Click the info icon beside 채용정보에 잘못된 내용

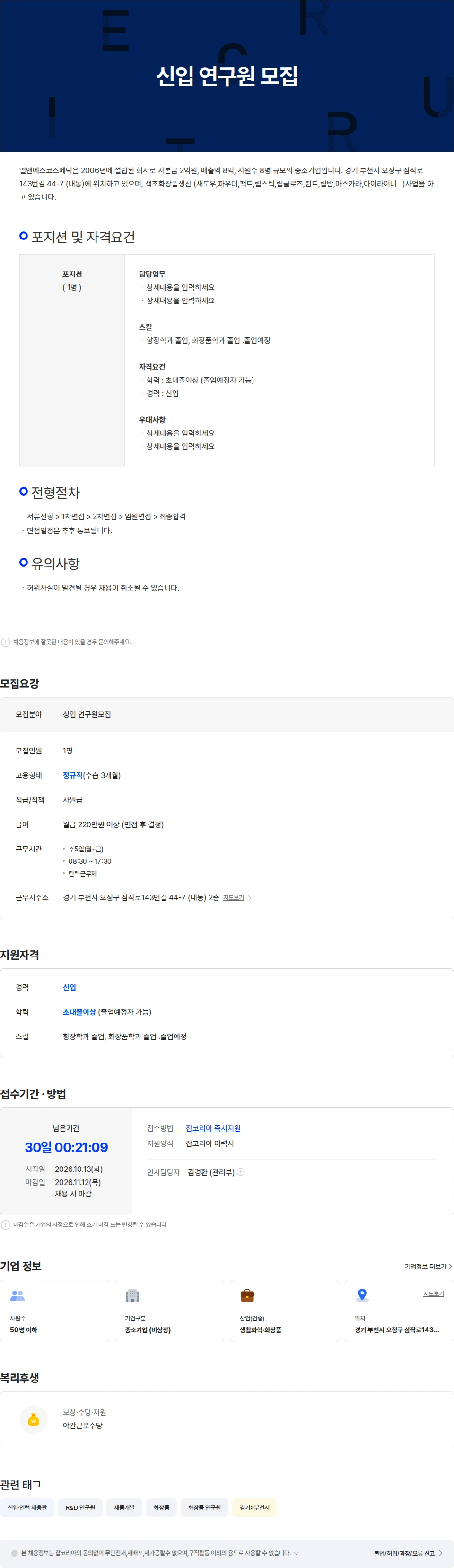[x=6, y=642]
